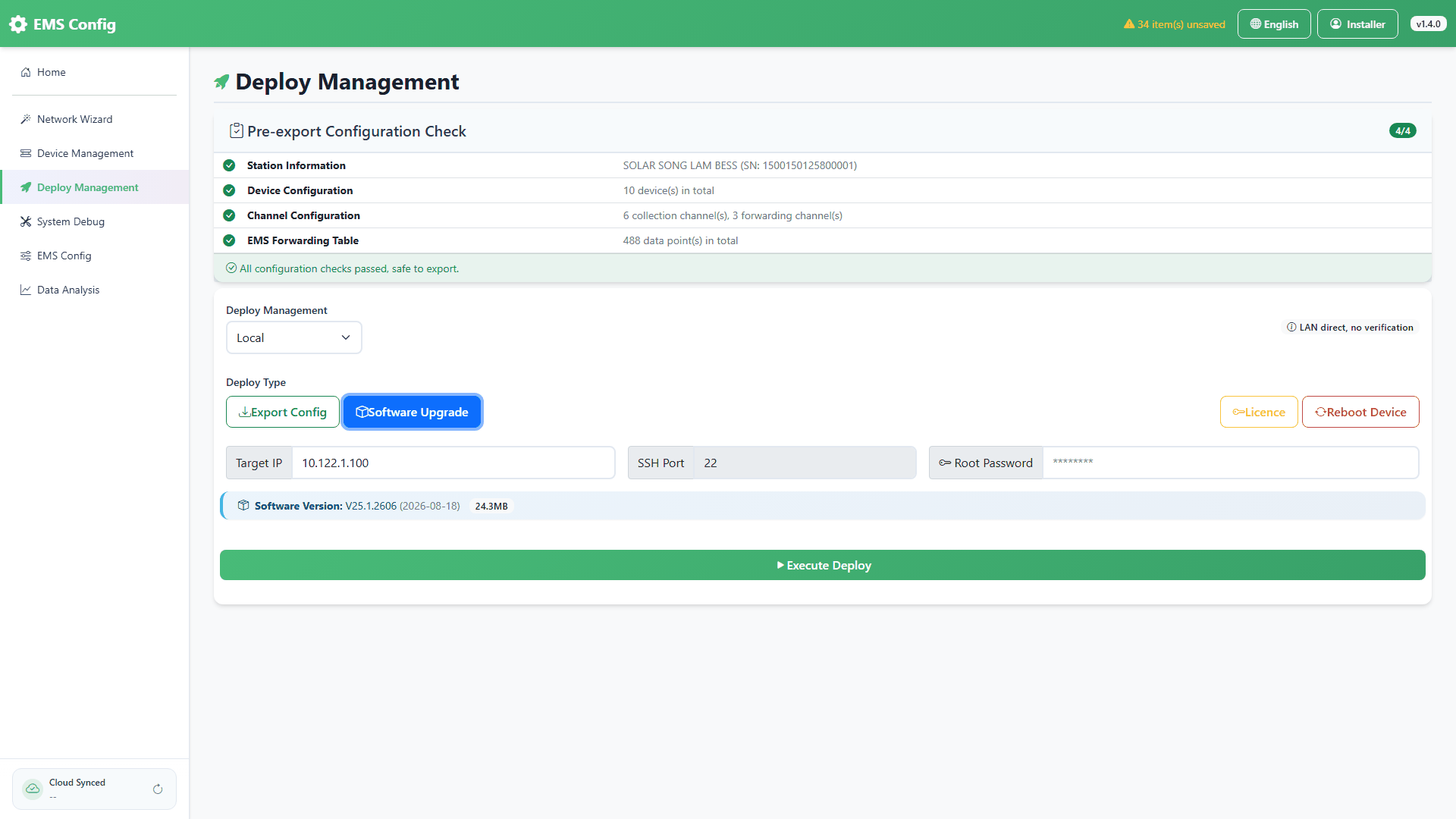
Task: Click the unsaved items warning triangle icon
Action: 1129,24
